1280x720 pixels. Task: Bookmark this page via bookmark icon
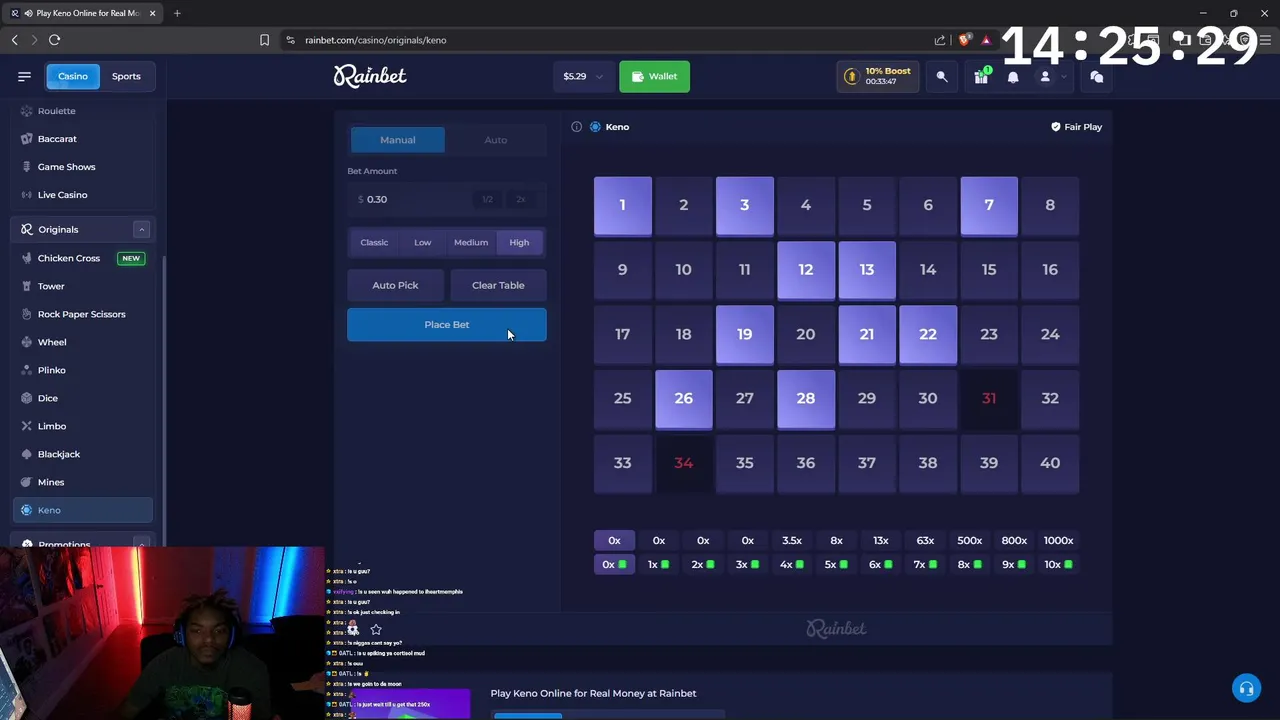tap(264, 40)
